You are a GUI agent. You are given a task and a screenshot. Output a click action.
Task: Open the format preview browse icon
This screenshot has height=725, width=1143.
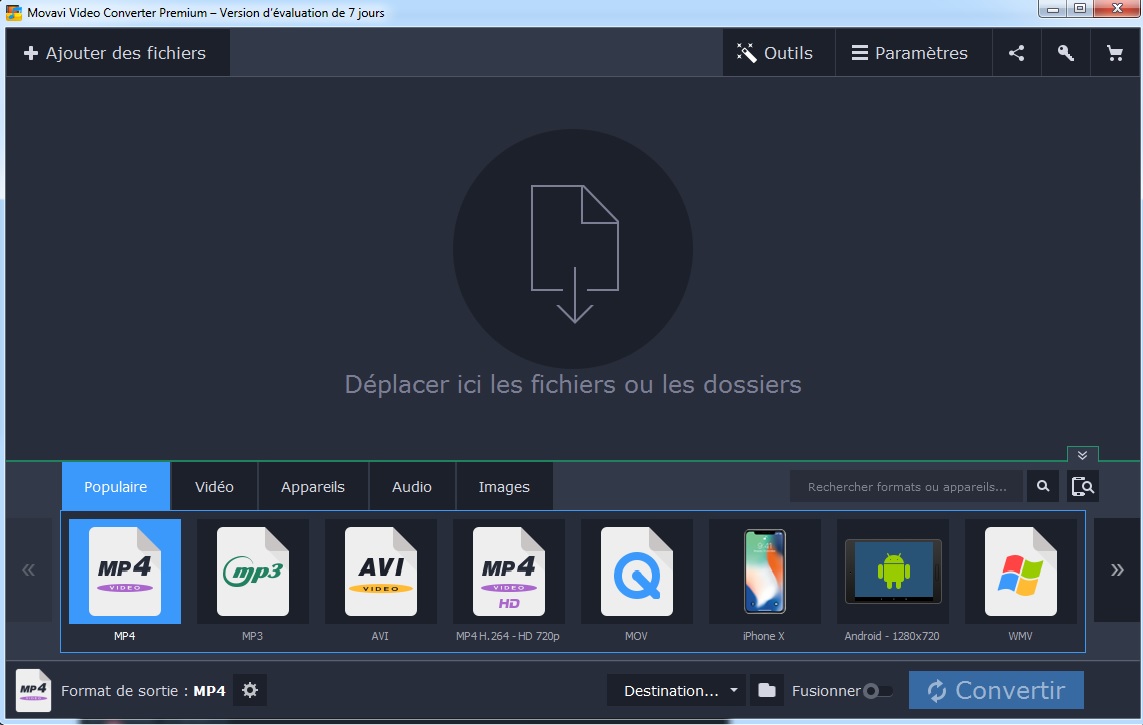[x=1083, y=486]
